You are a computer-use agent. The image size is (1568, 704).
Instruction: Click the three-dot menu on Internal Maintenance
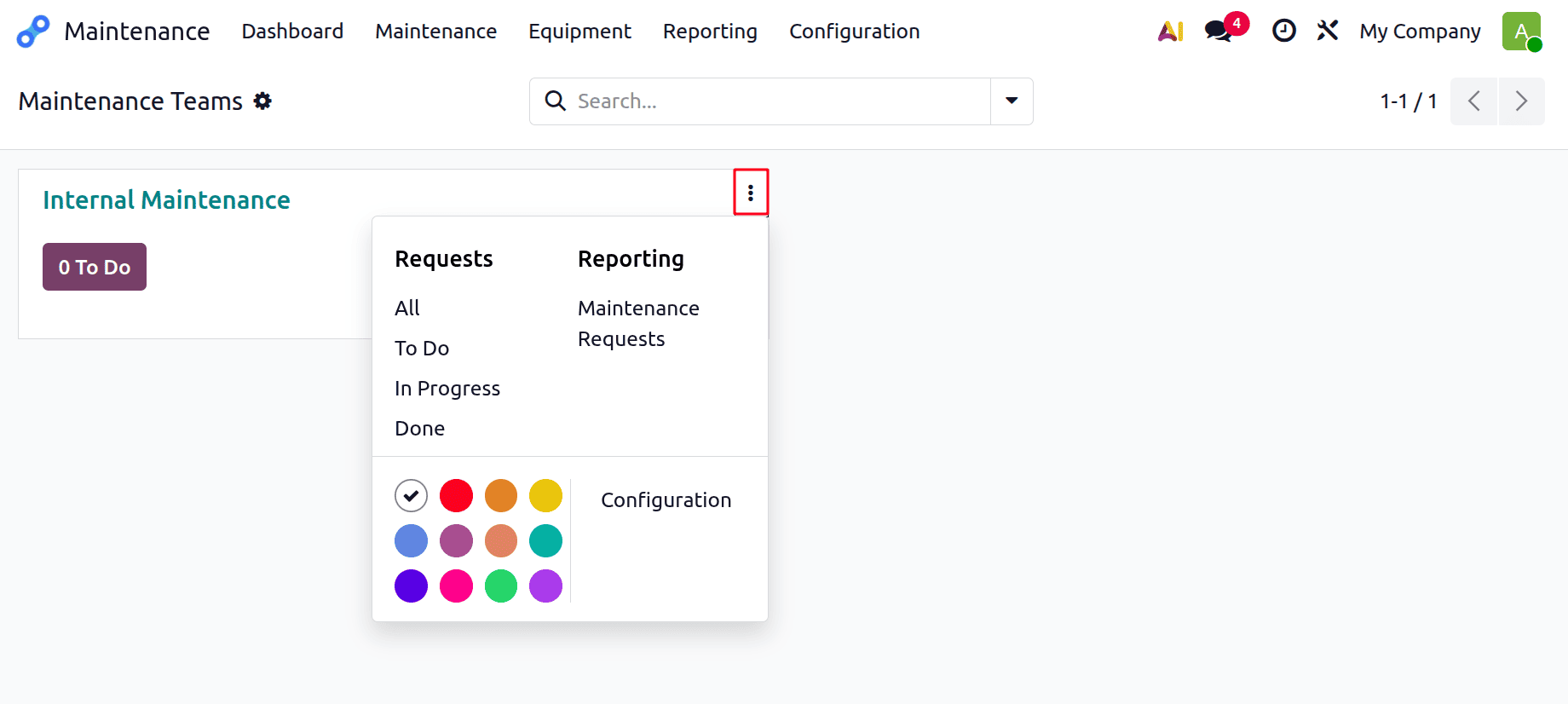pos(751,193)
